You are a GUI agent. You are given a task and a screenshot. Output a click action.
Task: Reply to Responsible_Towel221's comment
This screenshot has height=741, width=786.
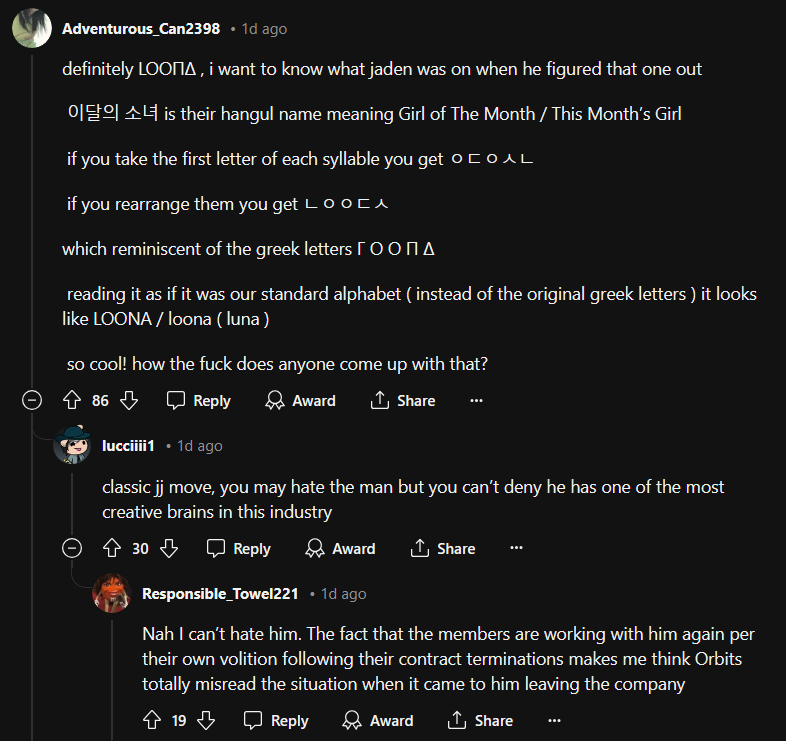pos(276,721)
